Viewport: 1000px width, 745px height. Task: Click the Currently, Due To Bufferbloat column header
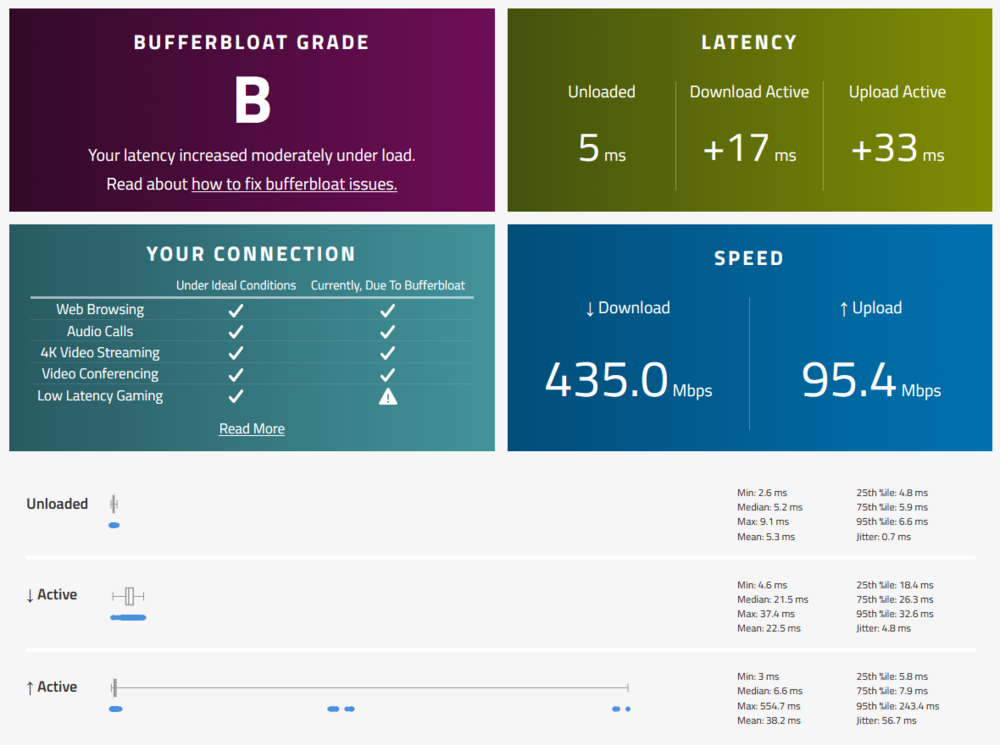coord(387,285)
